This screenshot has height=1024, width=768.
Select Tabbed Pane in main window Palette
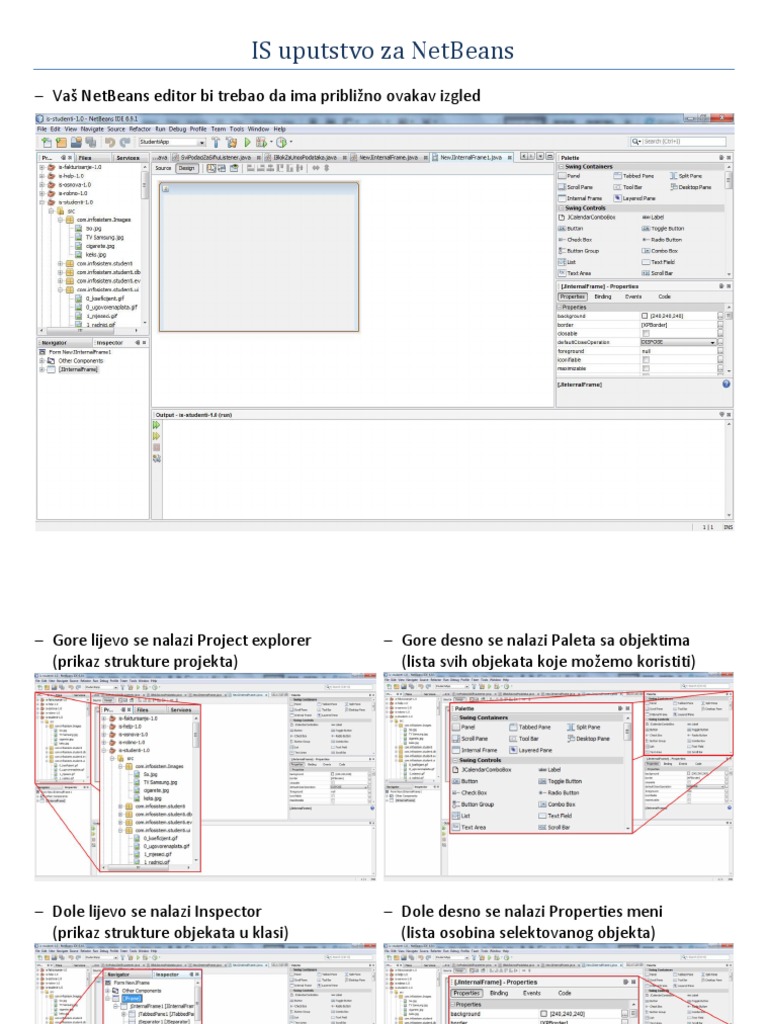634,176
